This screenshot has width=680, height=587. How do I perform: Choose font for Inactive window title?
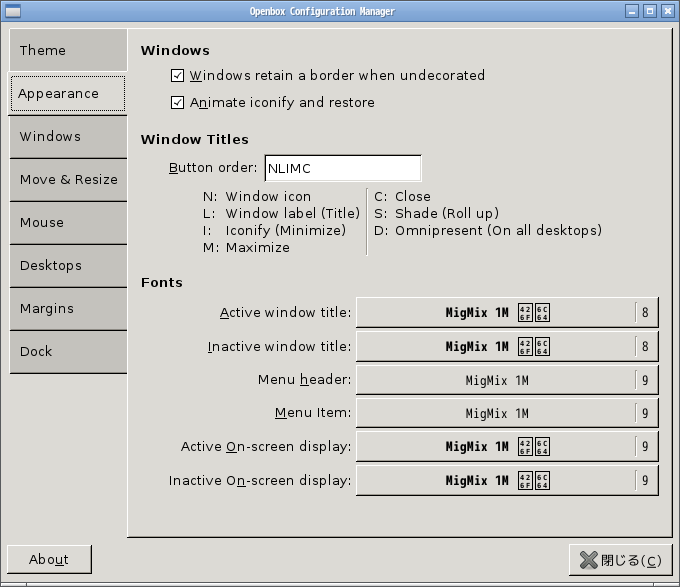pos(507,346)
